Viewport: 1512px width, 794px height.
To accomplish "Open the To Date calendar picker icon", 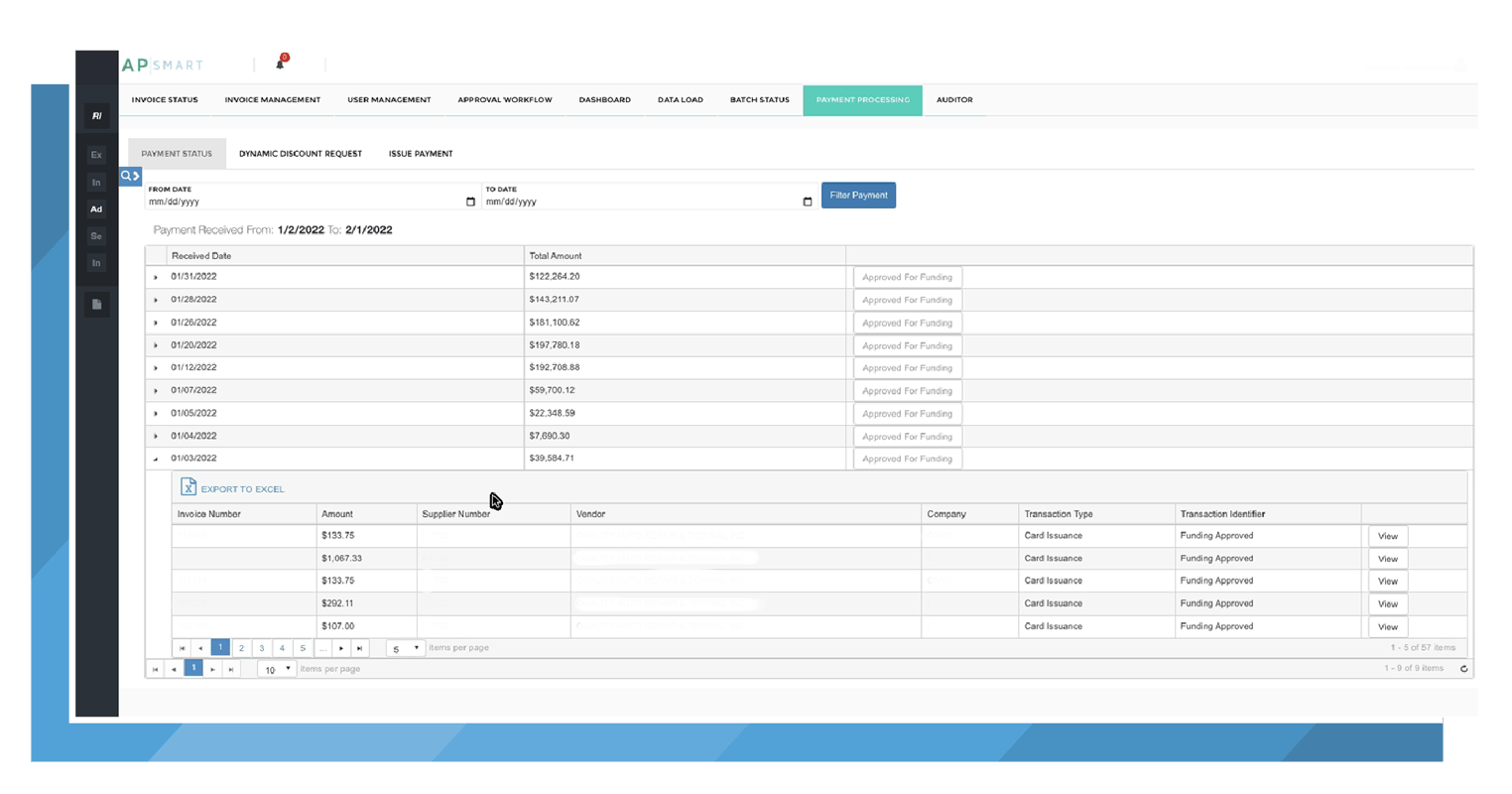I will [x=807, y=201].
